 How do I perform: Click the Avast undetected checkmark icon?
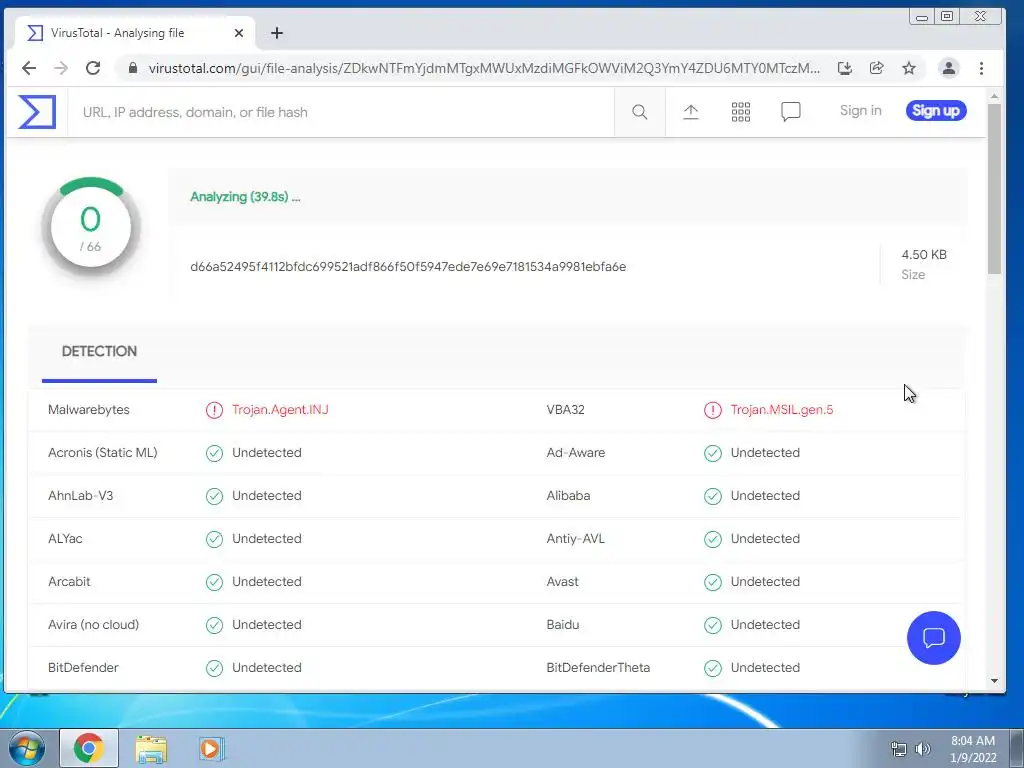[712, 582]
